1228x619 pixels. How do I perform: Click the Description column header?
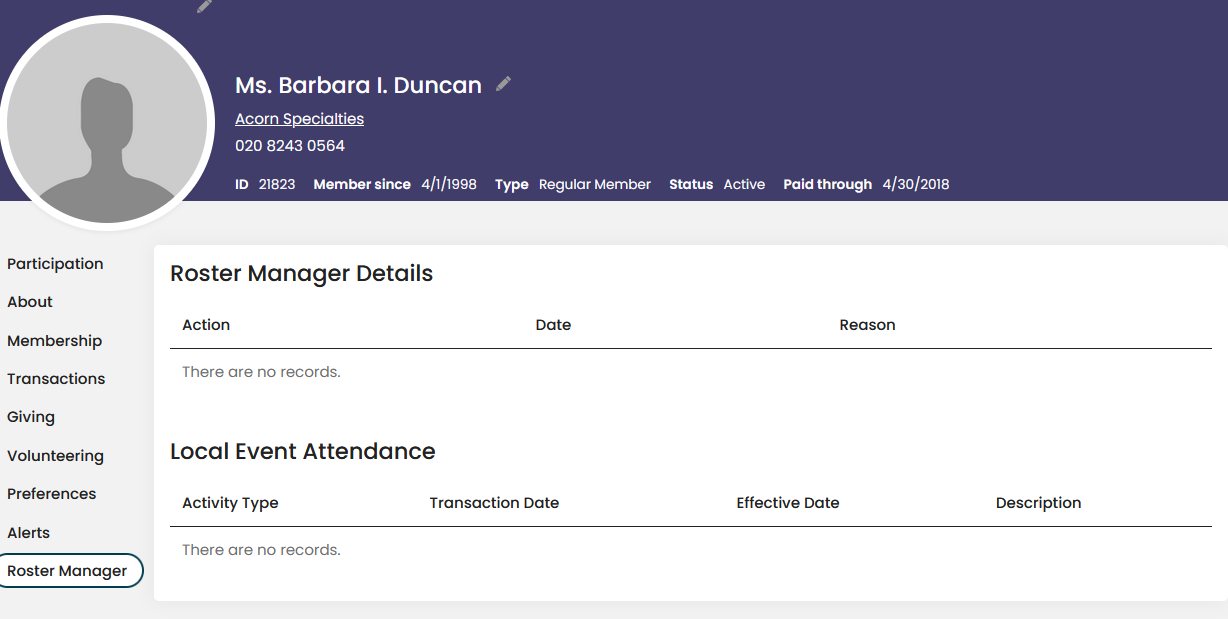pyautogui.click(x=1038, y=503)
